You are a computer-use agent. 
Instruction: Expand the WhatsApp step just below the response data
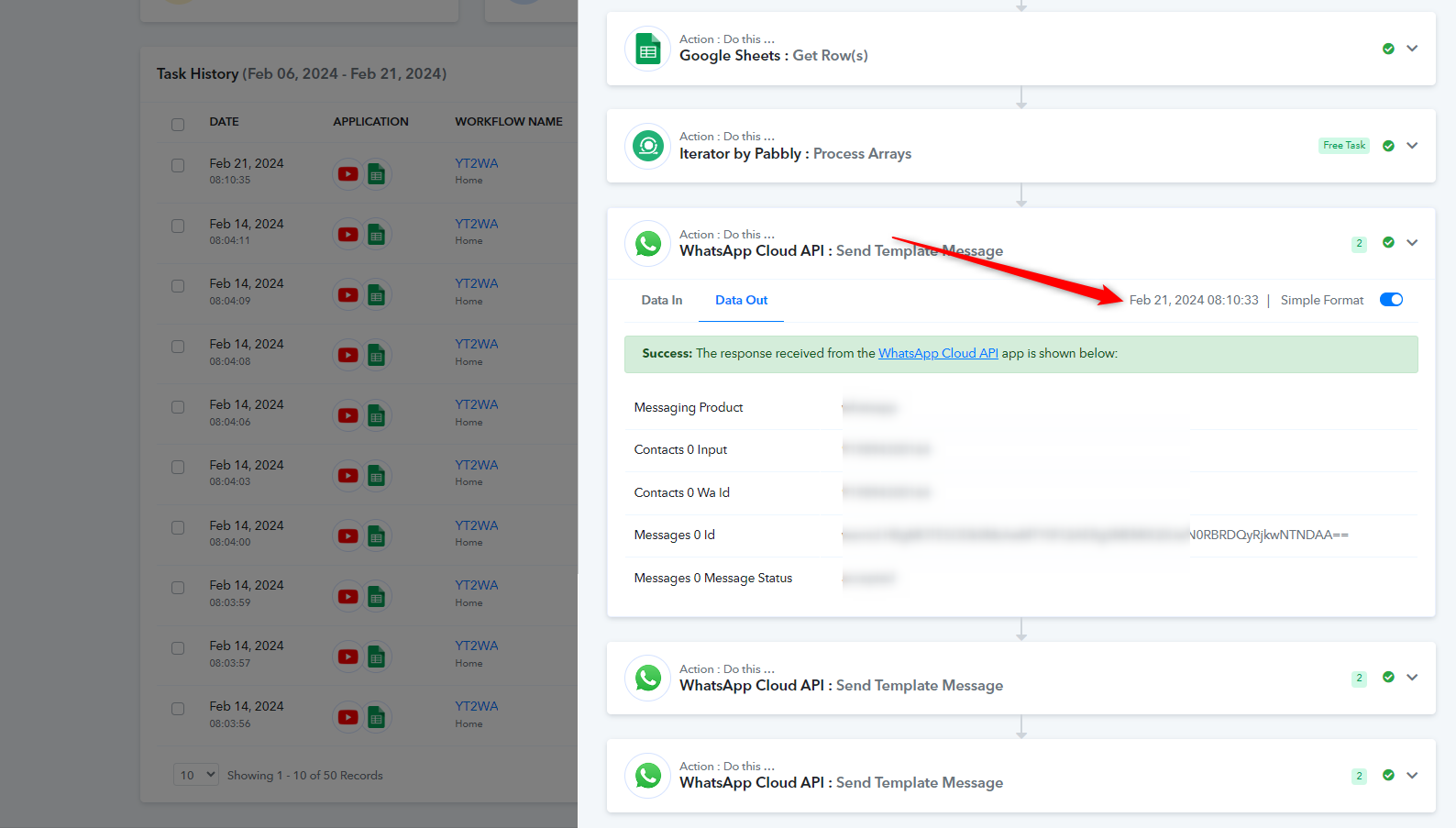coord(1412,678)
